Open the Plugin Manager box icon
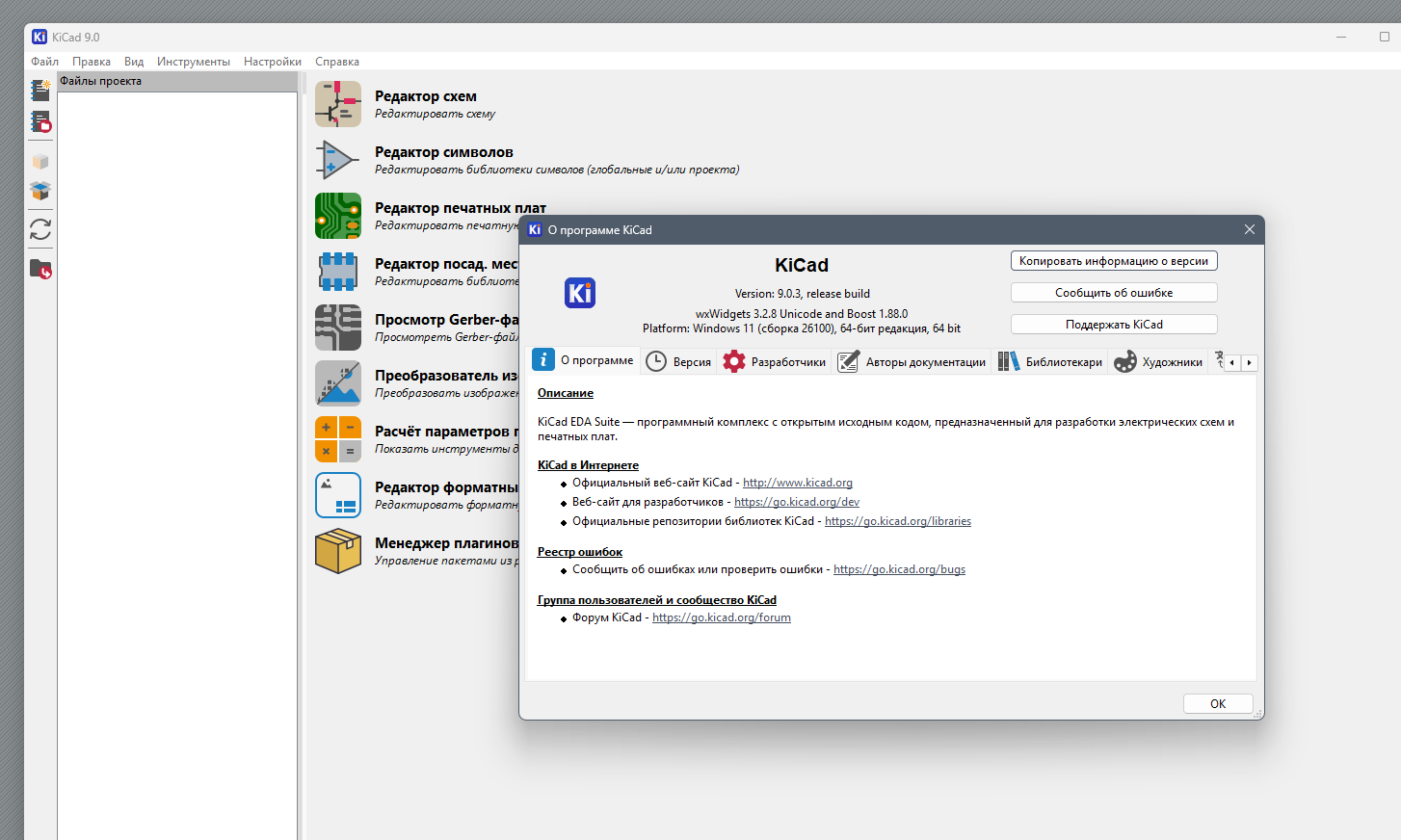The height and width of the screenshot is (840, 1401). point(338,551)
